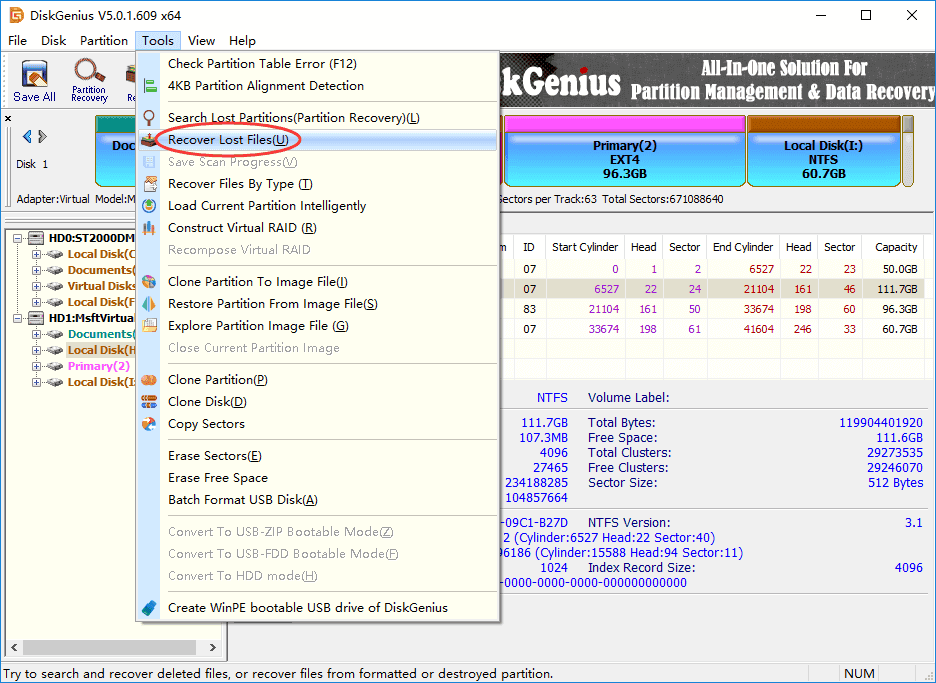Open the Help menu
Screen dimensions: 936x683
click(x=242, y=41)
